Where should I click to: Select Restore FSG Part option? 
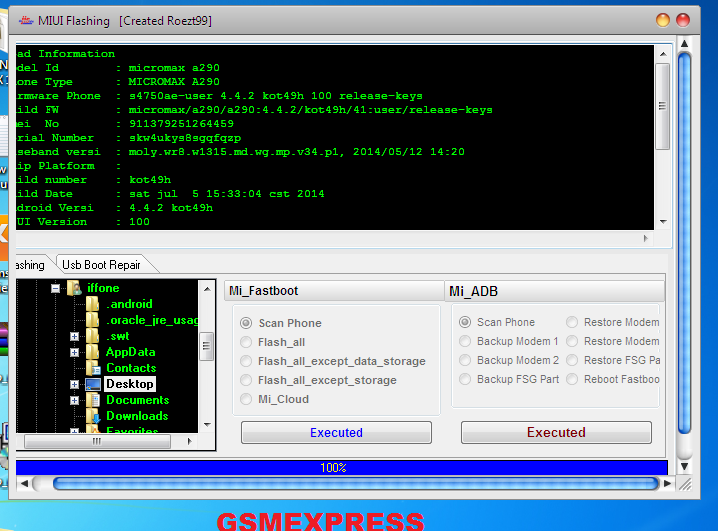(x=572, y=360)
